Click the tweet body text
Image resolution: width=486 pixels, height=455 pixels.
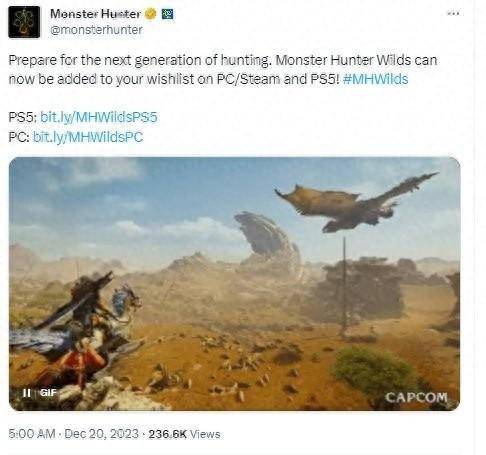pos(223,70)
